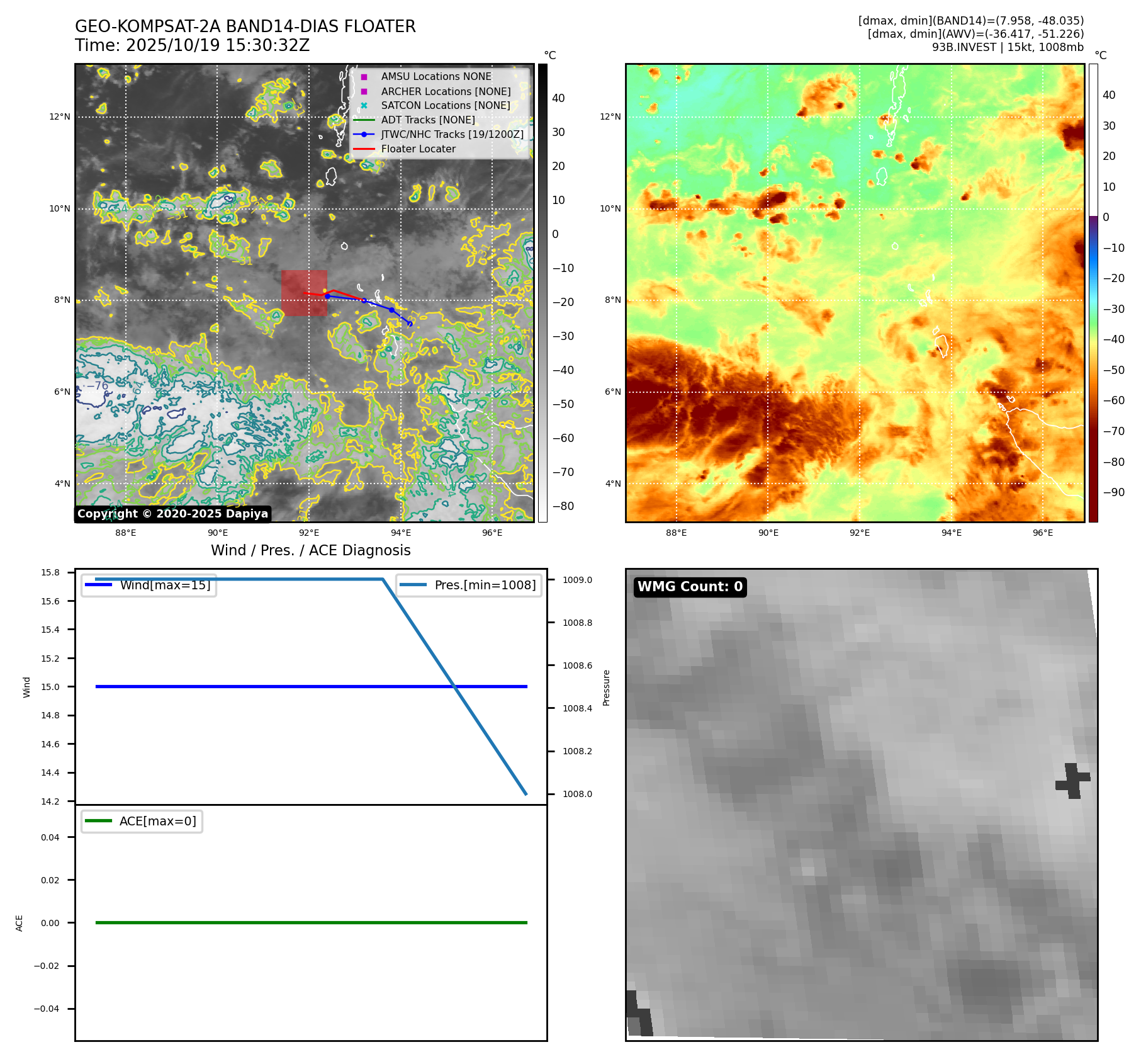Select the Pres.[min=1008] legend entry
Image resolution: width=1141 pixels, height=1064 pixels.
469,585
